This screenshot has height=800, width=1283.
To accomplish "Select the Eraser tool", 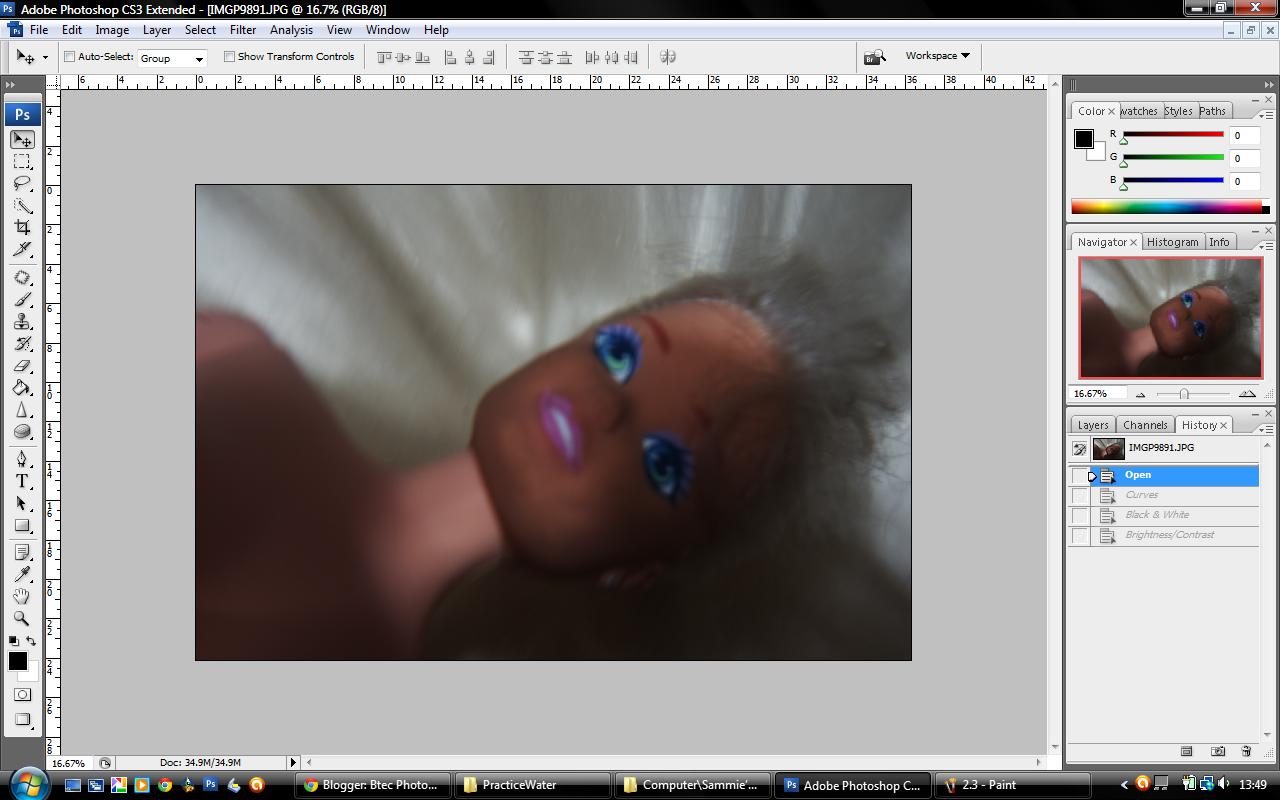I will (x=22, y=366).
